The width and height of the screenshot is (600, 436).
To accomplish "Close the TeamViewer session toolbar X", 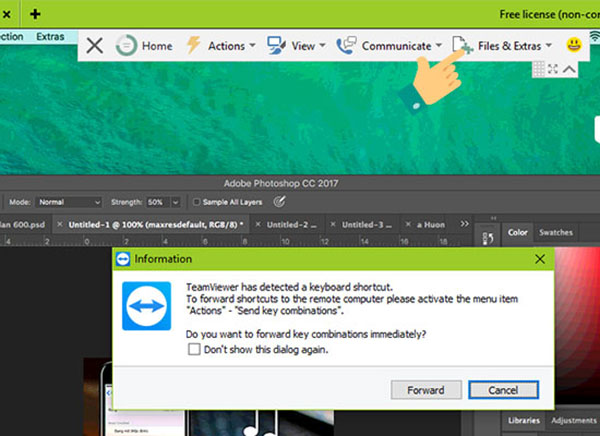I will click(x=95, y=46).
